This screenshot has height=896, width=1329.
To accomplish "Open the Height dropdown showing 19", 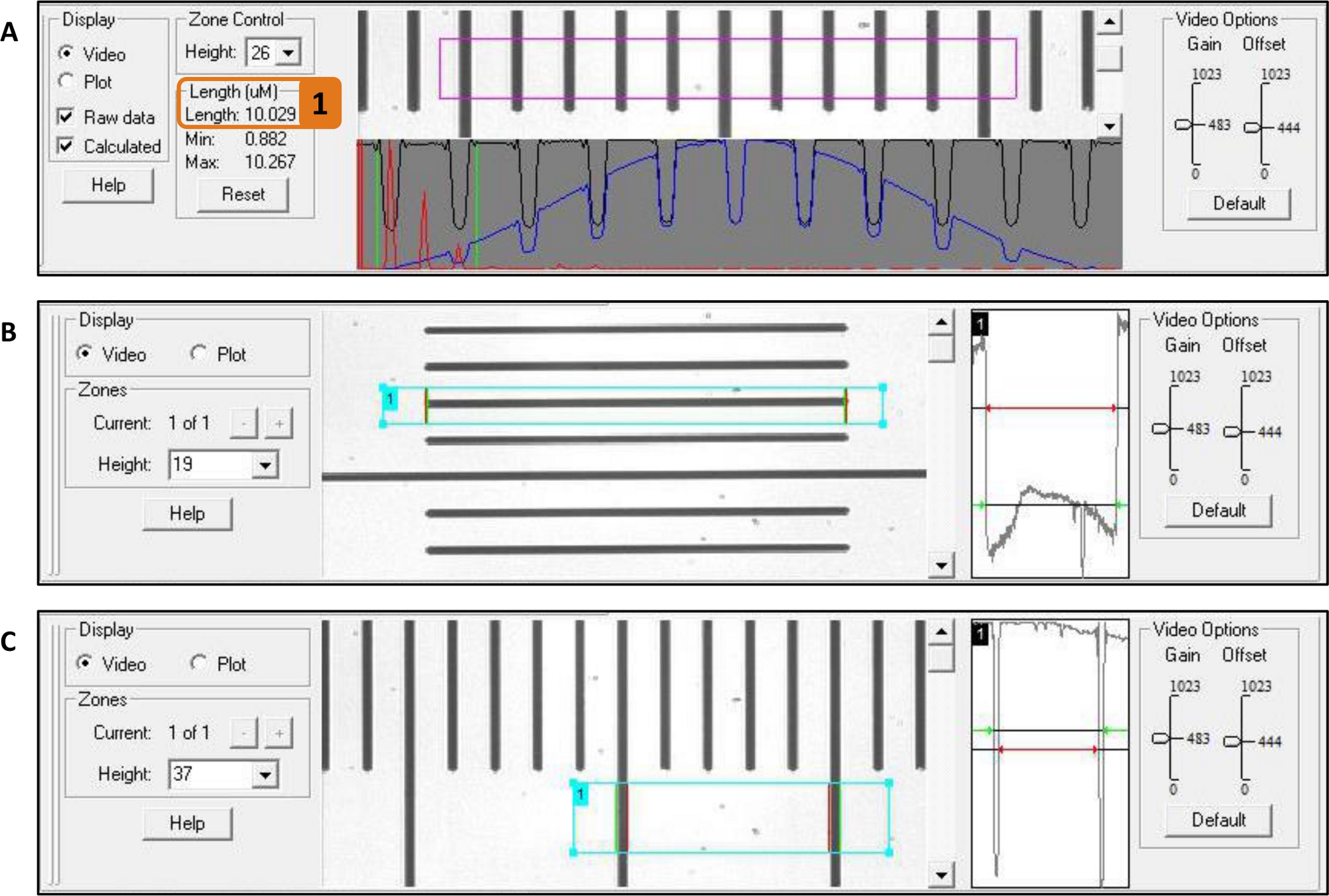I will coord(265,465).
